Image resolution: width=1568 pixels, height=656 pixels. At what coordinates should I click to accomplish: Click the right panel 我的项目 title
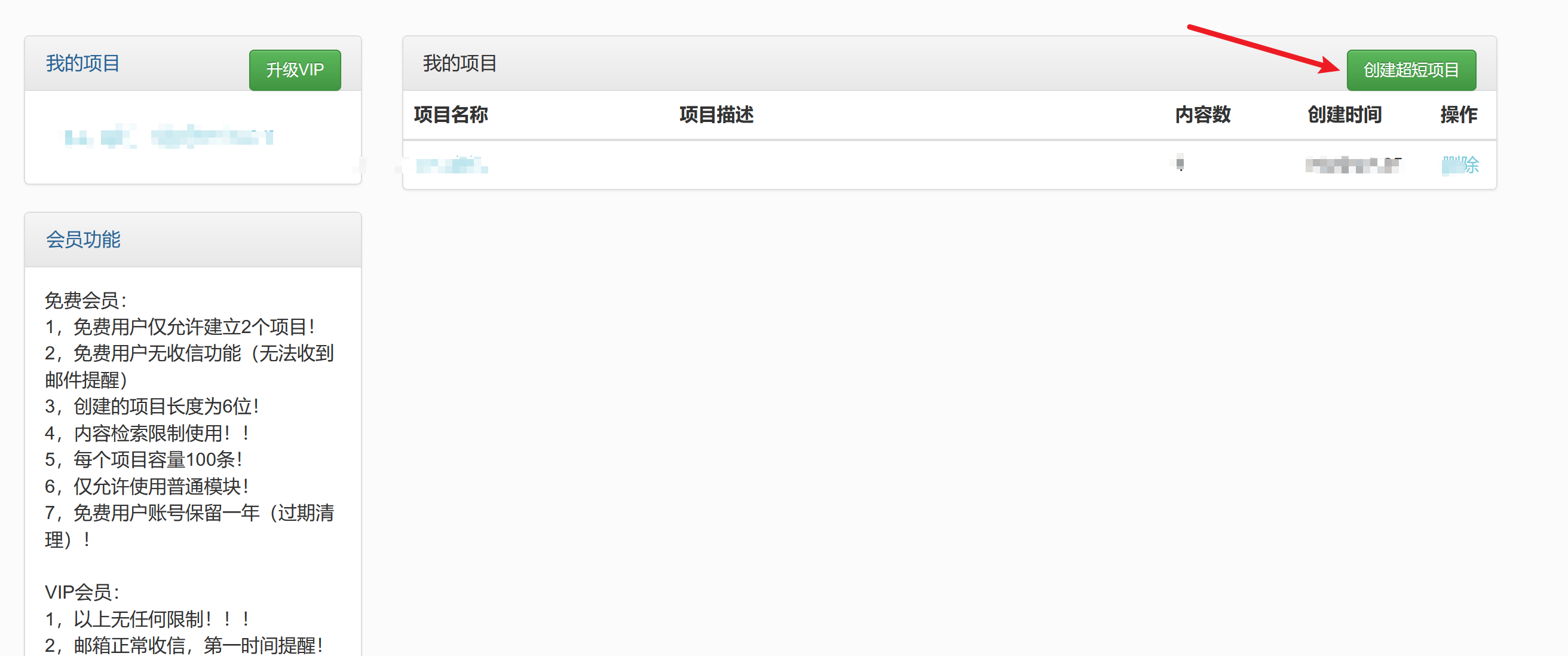[x=460, y=63]
